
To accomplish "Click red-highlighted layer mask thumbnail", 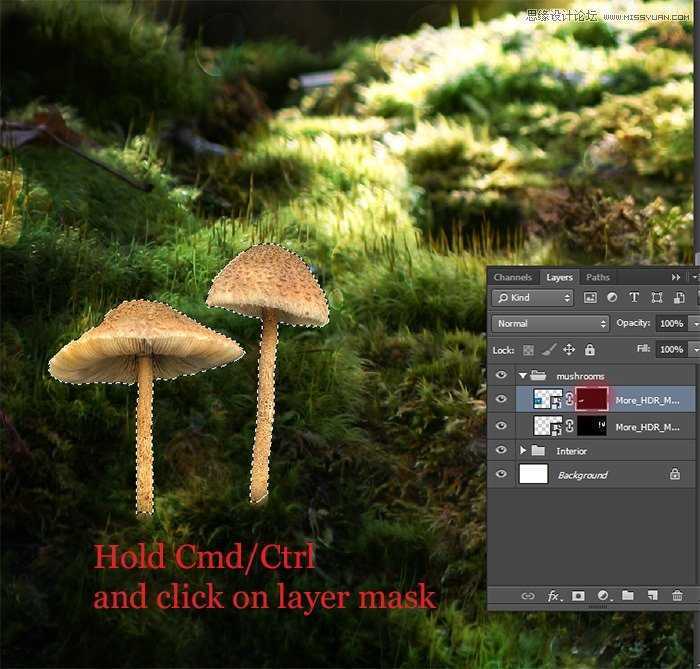I will (592, 399).
